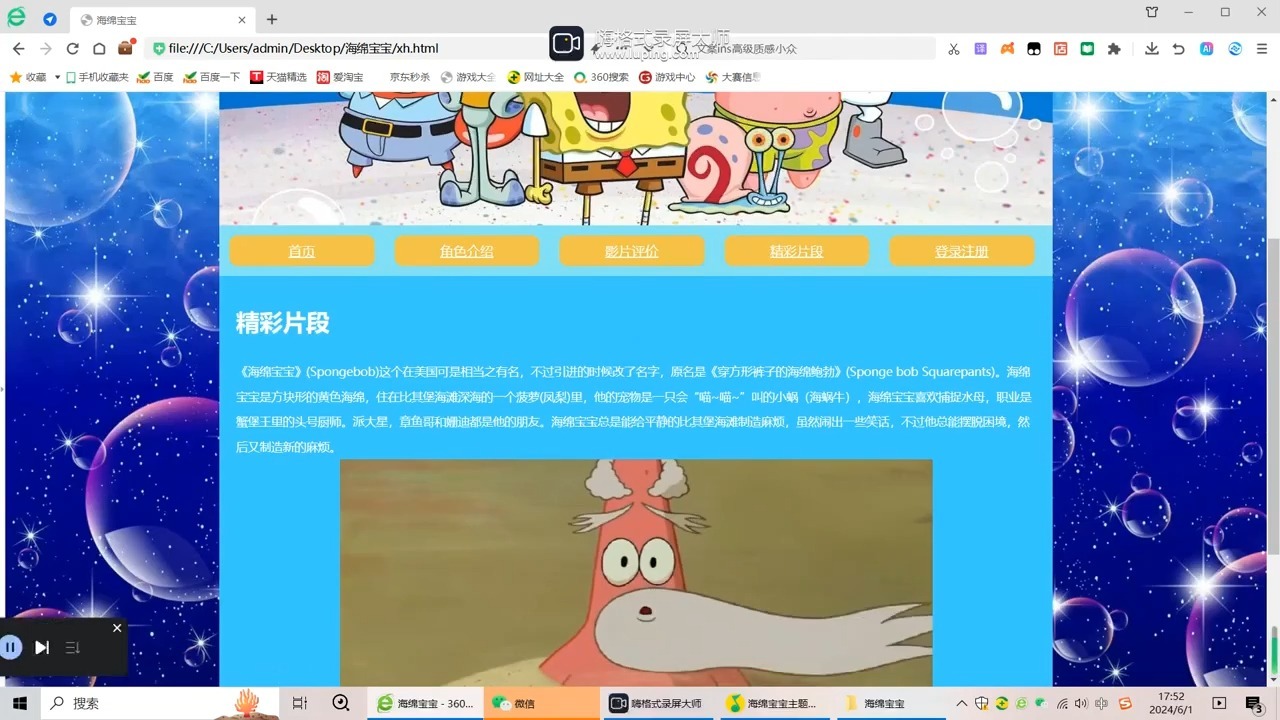Open the 登录注册 navigation link
The height and width of the screenshot is (720, 1280).
click(961, 251)
